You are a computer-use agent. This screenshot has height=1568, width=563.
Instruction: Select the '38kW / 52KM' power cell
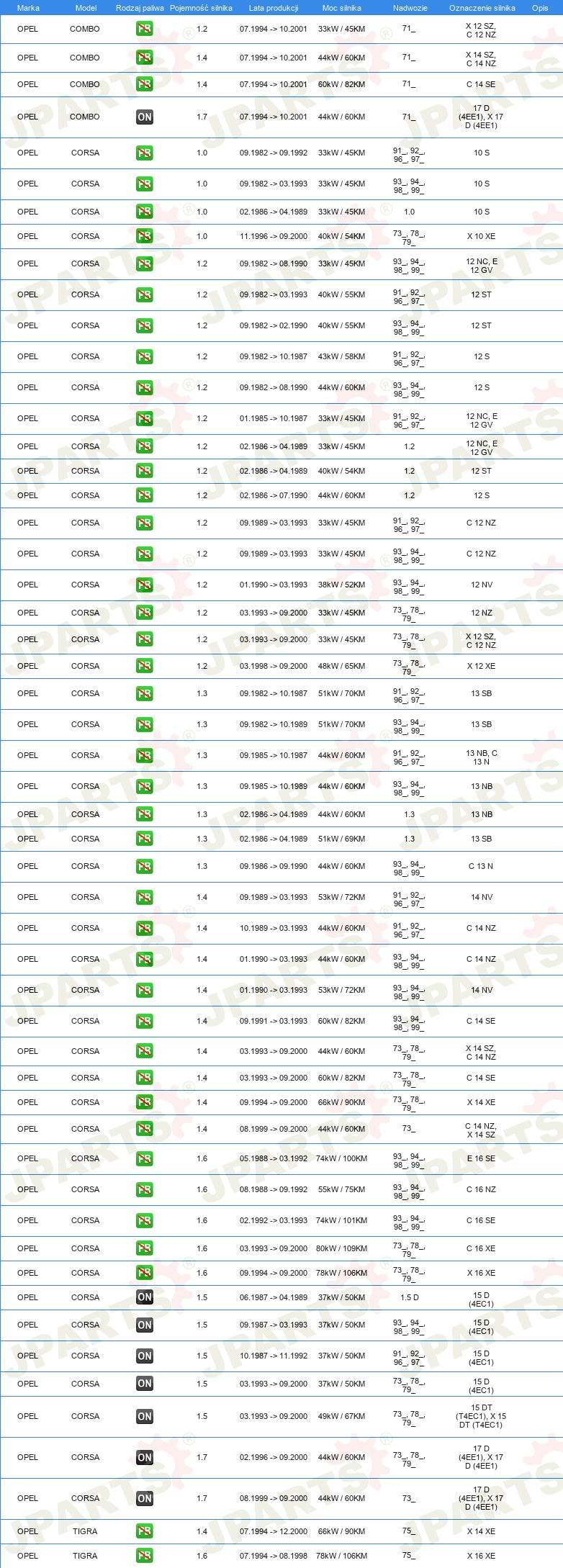coord(342,585)
